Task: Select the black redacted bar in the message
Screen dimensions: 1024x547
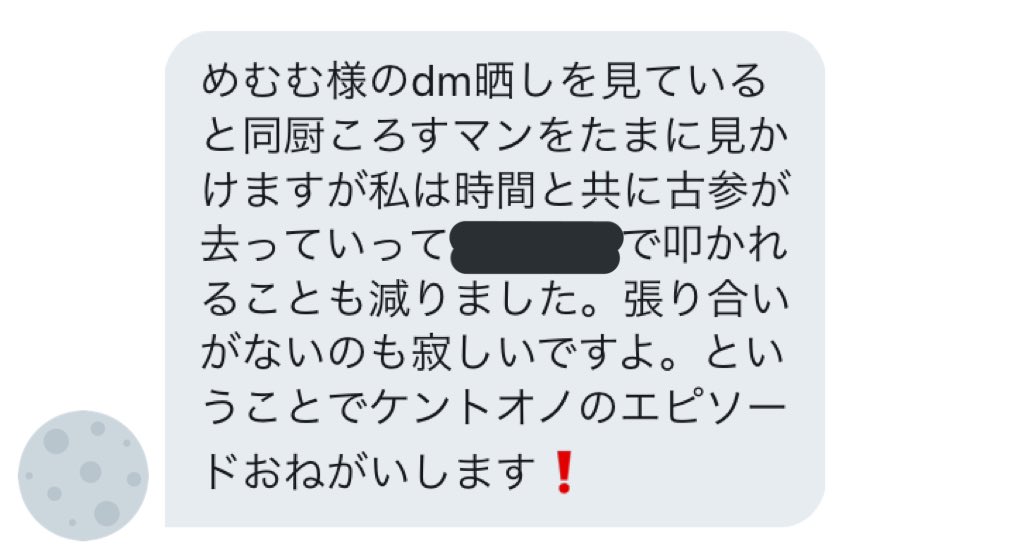Action: click(536, 247)
